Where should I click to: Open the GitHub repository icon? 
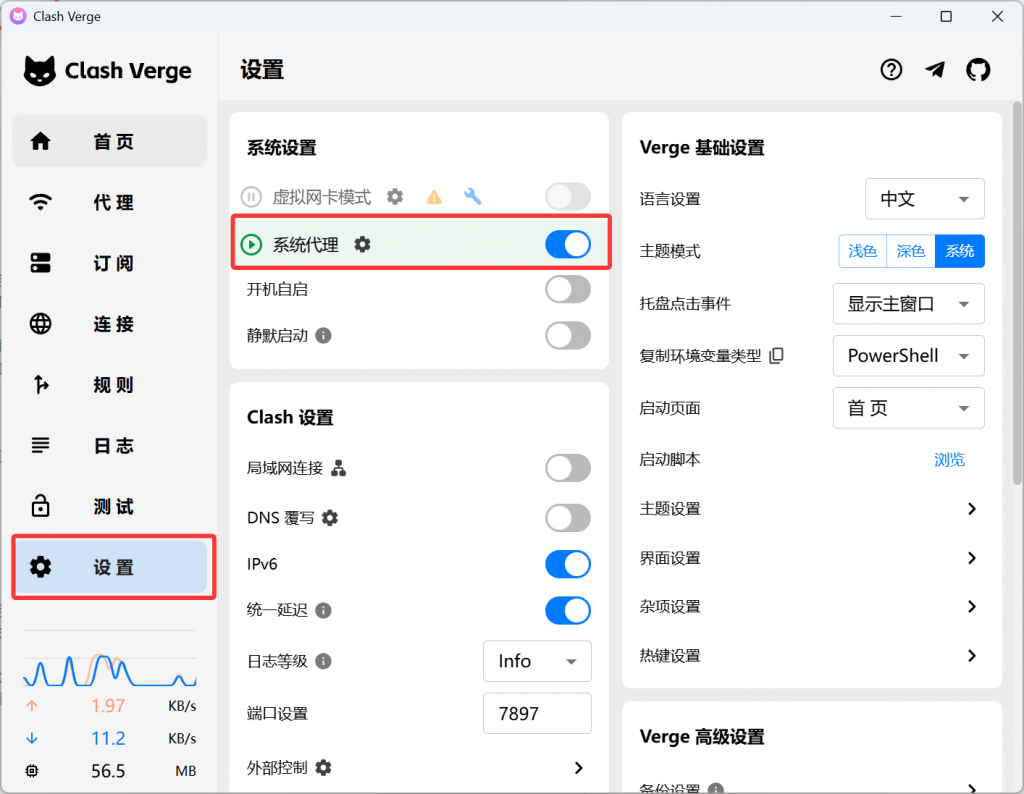click(x=978, y=69)
